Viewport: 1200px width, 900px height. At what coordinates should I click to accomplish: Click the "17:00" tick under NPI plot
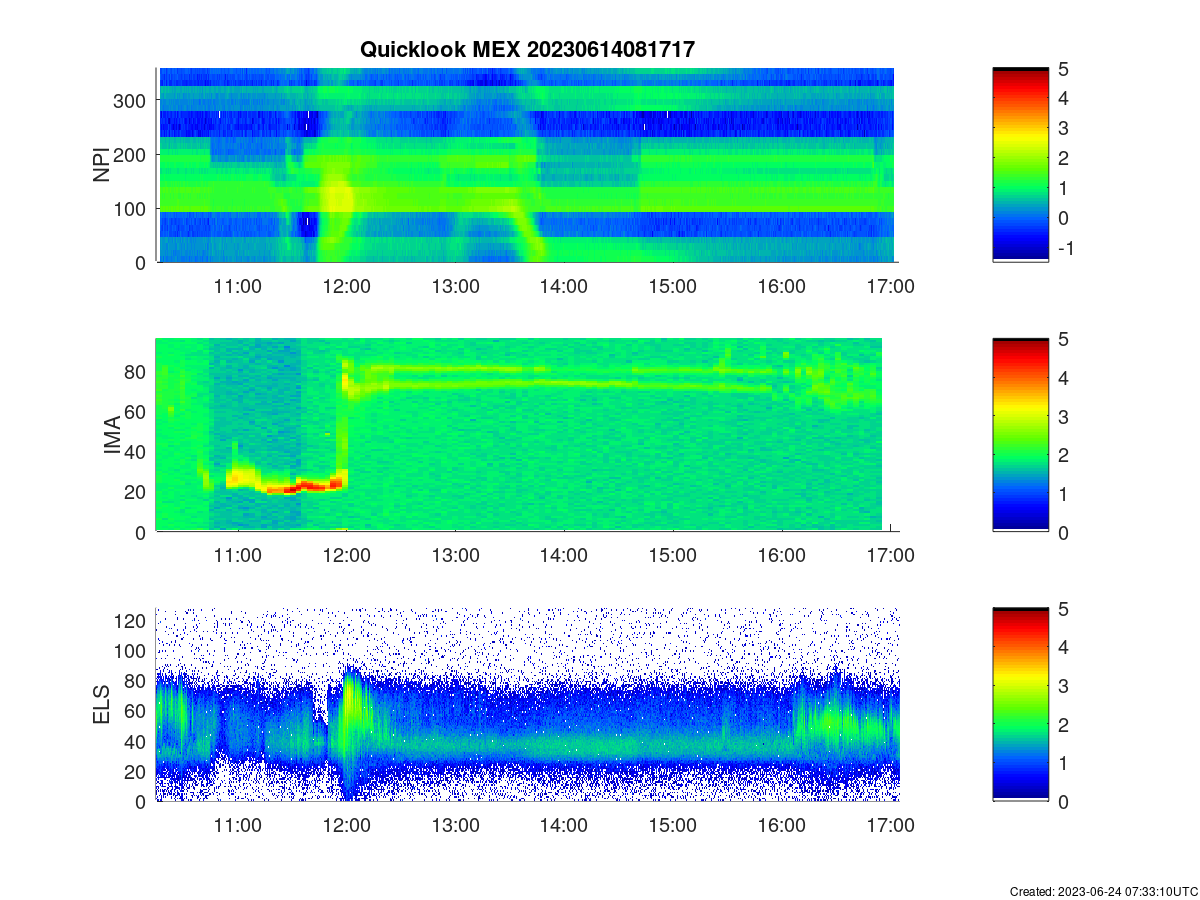(x=891, y=286)
